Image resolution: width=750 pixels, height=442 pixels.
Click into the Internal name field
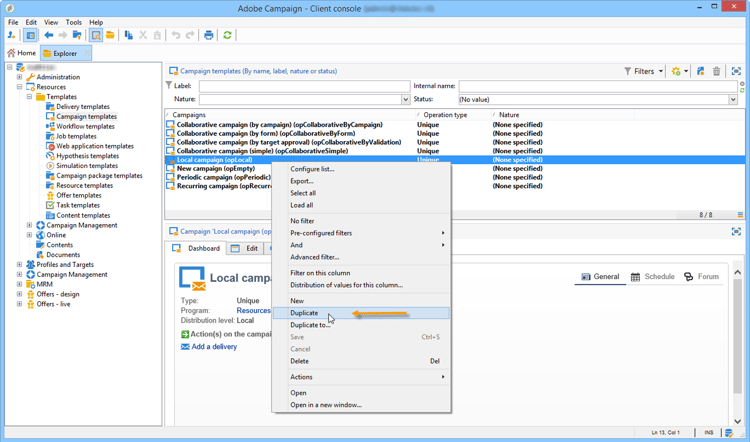point(598,86)
